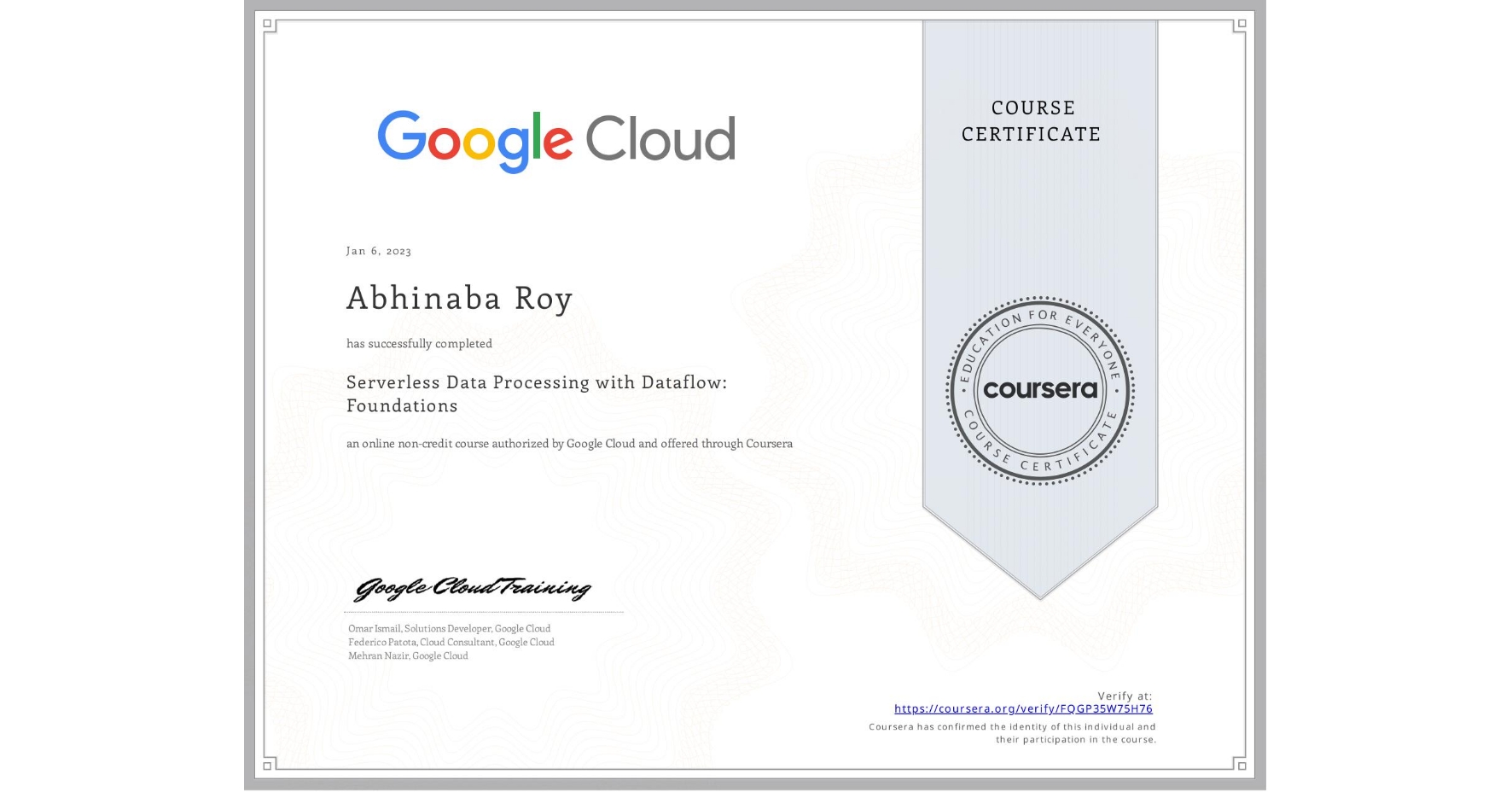Viewport: 1512px width, 792px height.
Task: Click the recipient name 'Abhinaba Roy'
Action: (x=460, y=298)
